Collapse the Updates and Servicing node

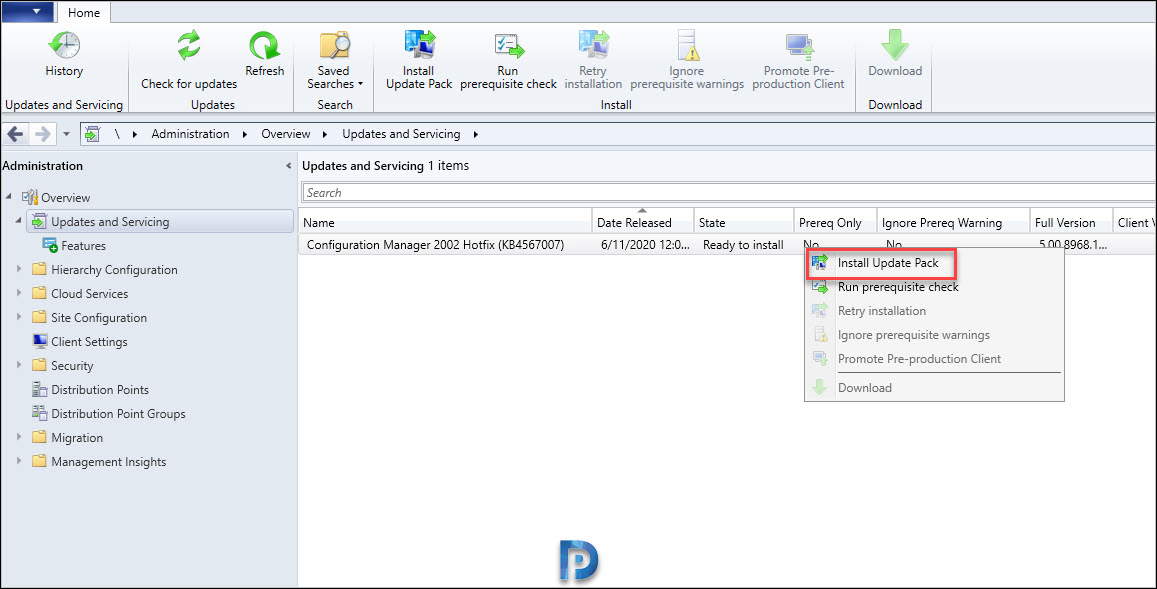(18, 221)
